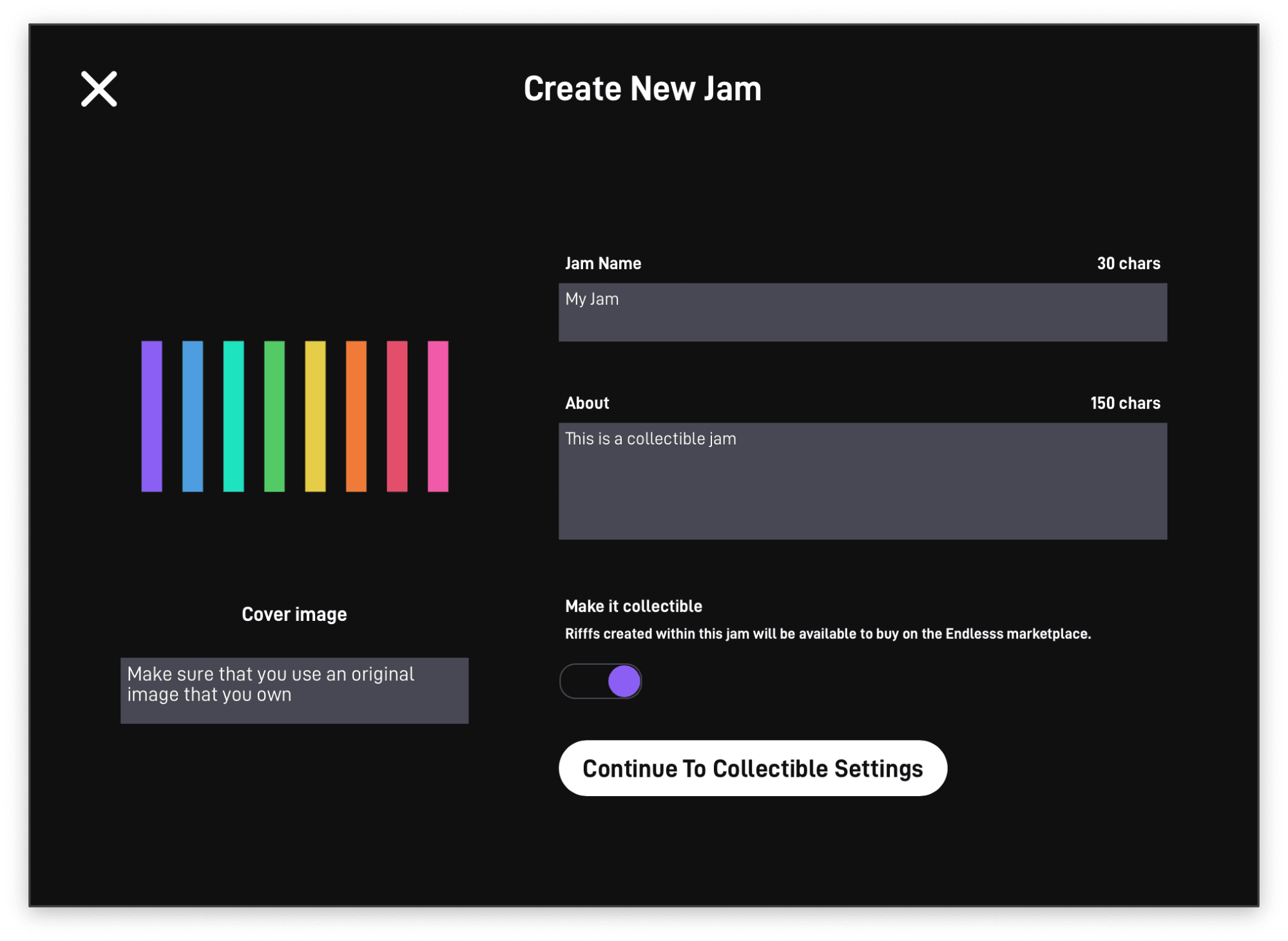Image resolution: width=1288 pixels, height=941 pixels.
Task: Click the Jam Name input field
Action: pyautogui.click(x=862, y=312)
